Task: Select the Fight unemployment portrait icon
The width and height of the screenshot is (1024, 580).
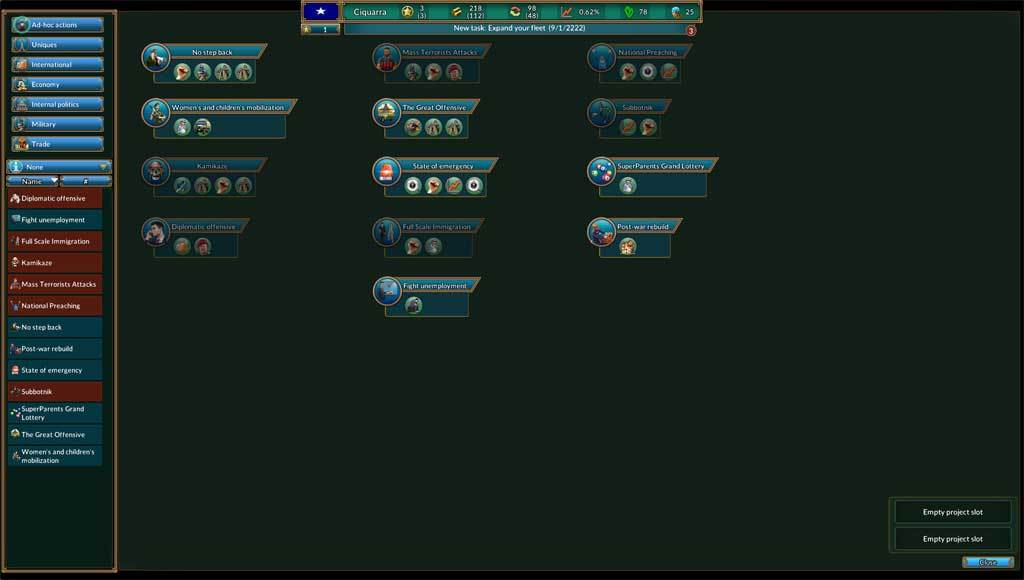Action: click(387, 291)
